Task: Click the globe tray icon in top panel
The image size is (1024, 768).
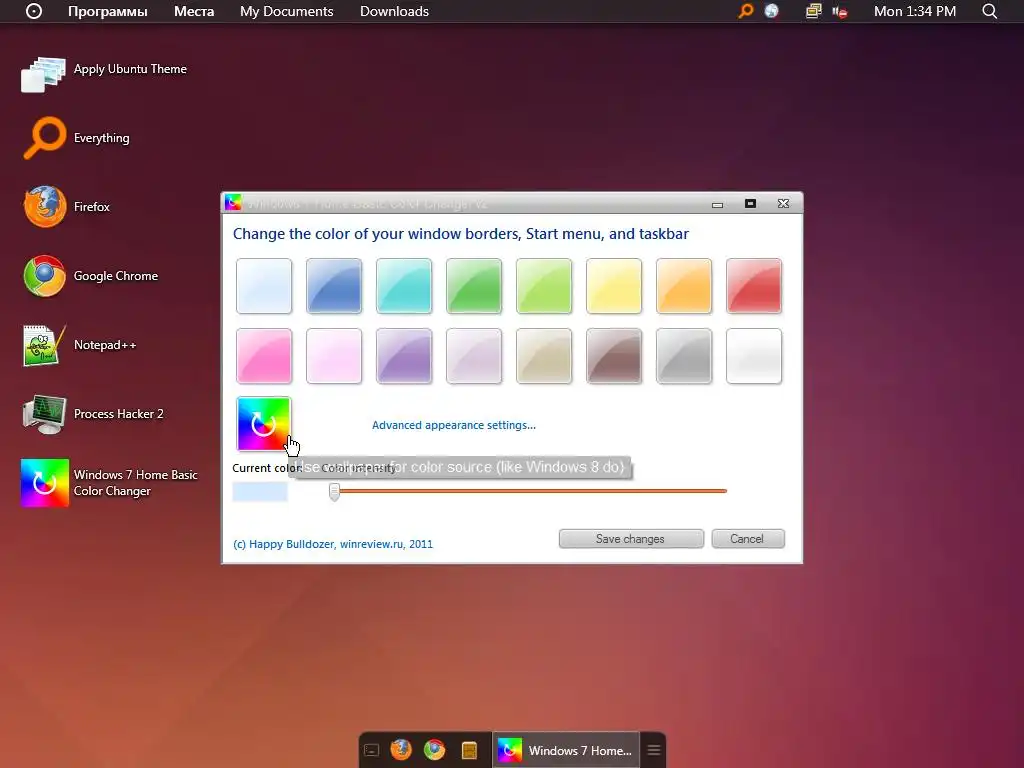Action: point(771,11)
